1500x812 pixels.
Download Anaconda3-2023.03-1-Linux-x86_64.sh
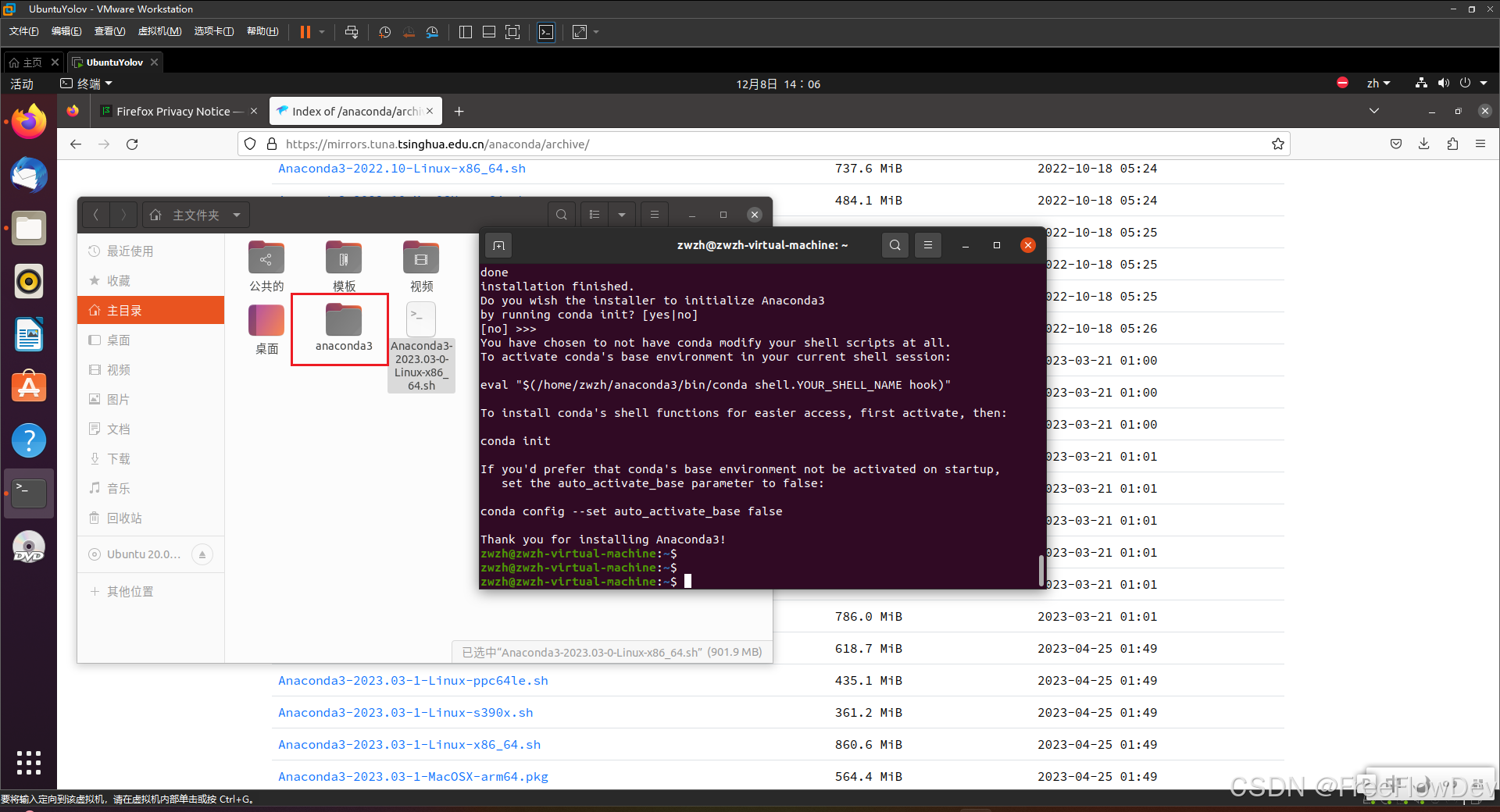pyautogui.click(x=409, y=744)
